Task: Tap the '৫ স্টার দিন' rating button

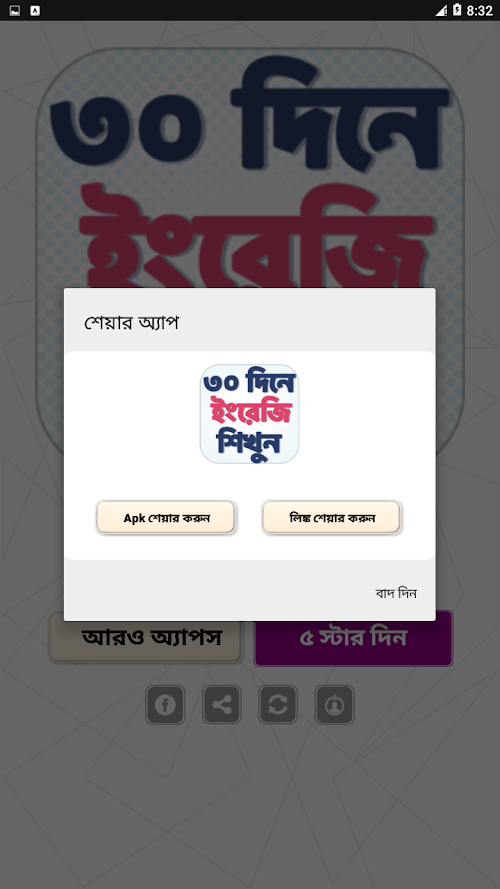Action: point(353,638)
